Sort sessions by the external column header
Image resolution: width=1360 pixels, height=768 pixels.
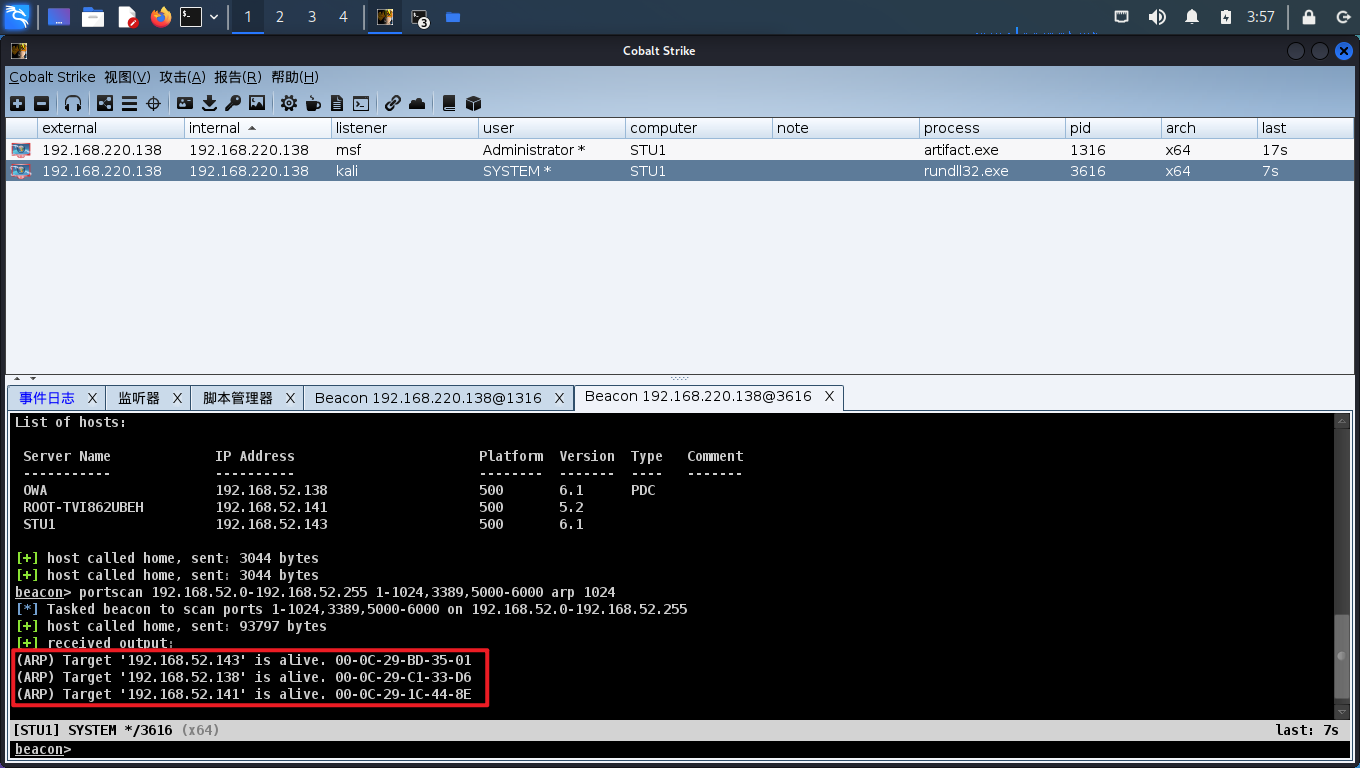[x=111, y=128]
